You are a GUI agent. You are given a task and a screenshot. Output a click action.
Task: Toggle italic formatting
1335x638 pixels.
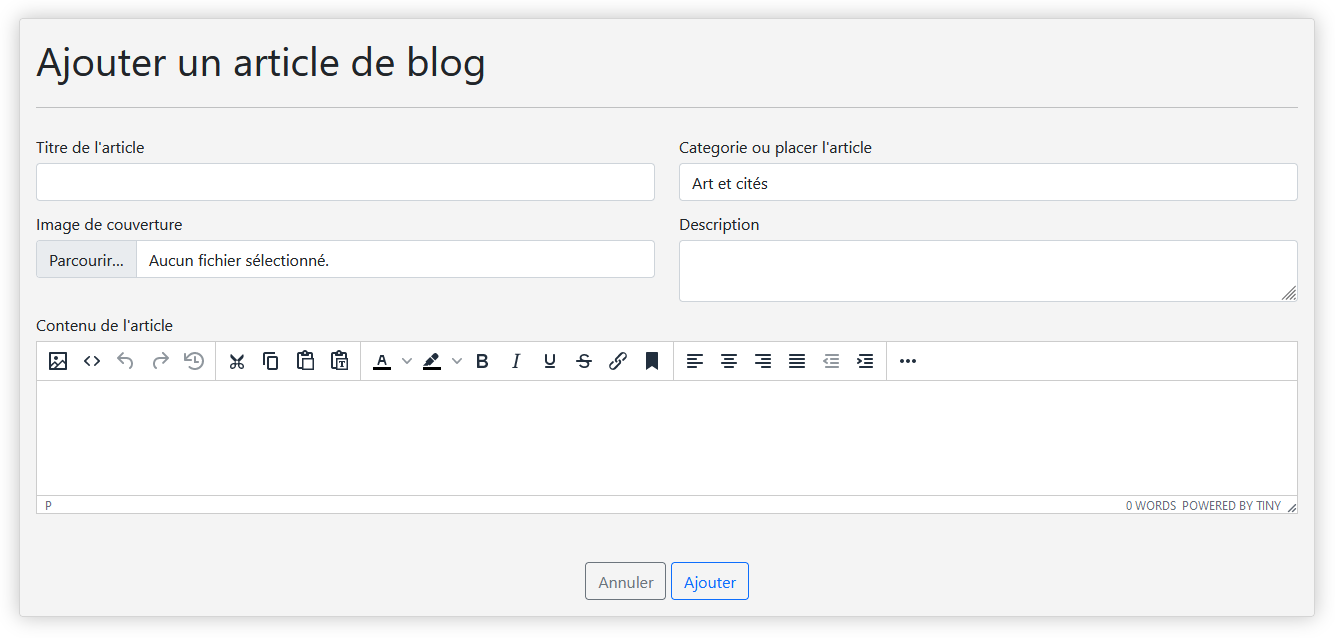tap(516, 361)
